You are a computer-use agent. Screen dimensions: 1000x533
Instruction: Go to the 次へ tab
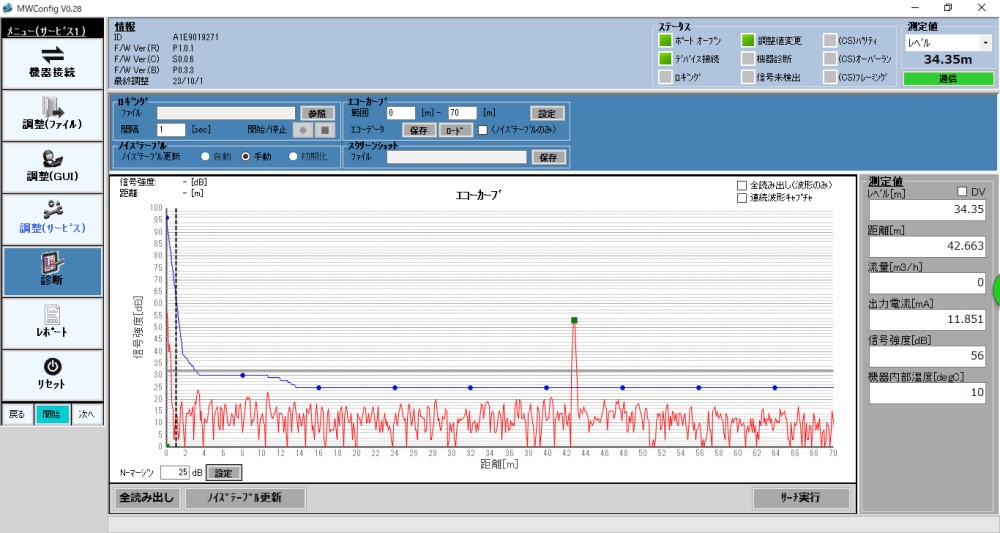(x=86, y=414)
